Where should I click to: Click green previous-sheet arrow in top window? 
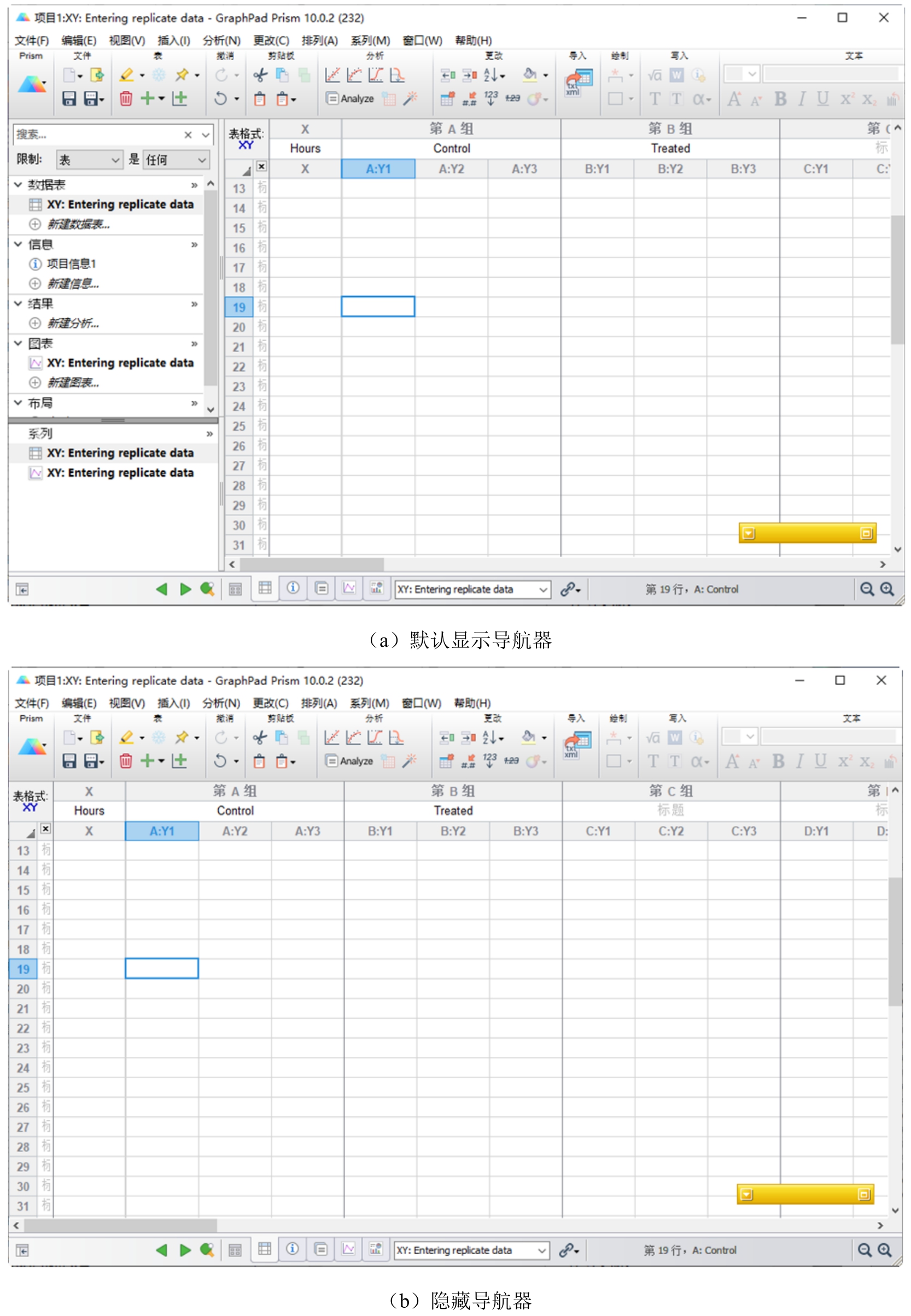161,589
